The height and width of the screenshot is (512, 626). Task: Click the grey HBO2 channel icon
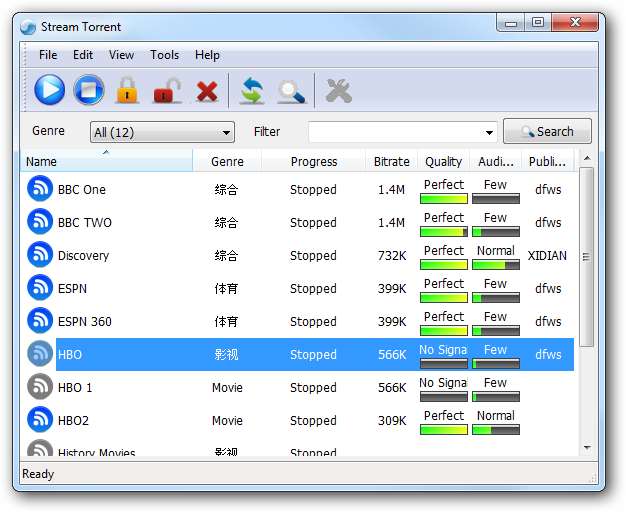point(40,420)
